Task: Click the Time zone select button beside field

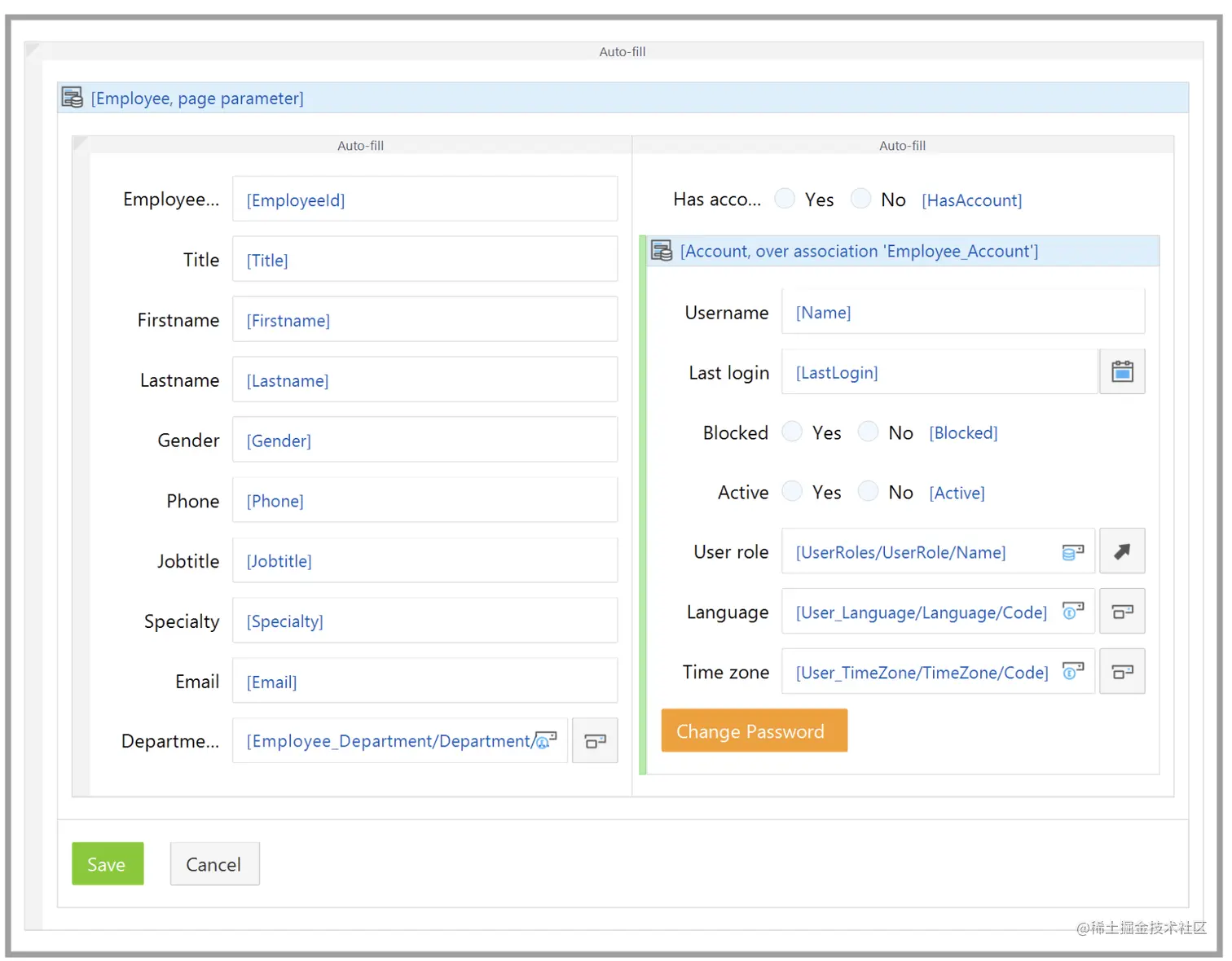Action: point(1122,672)
